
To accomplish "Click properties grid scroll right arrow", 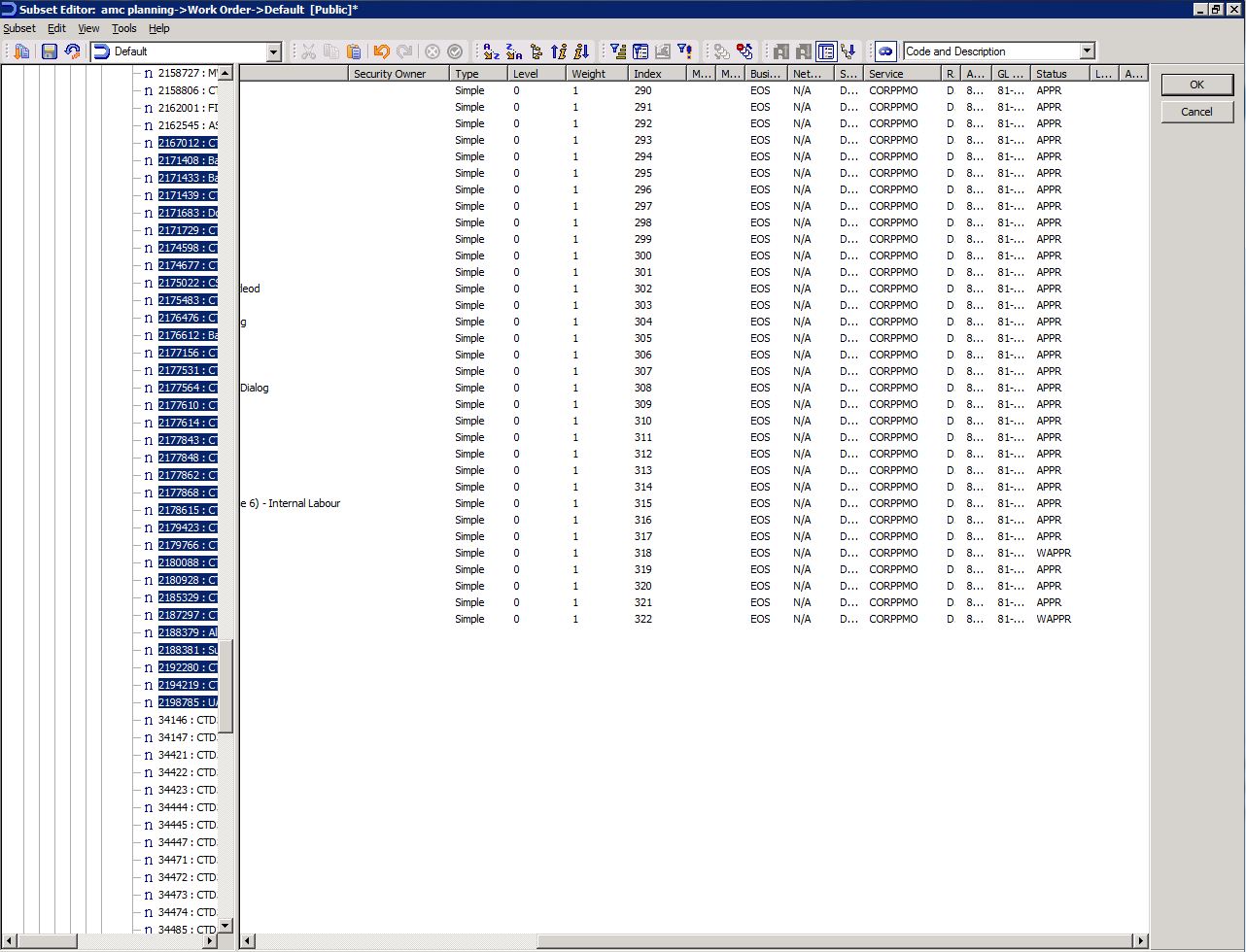I will (1140, 940).
